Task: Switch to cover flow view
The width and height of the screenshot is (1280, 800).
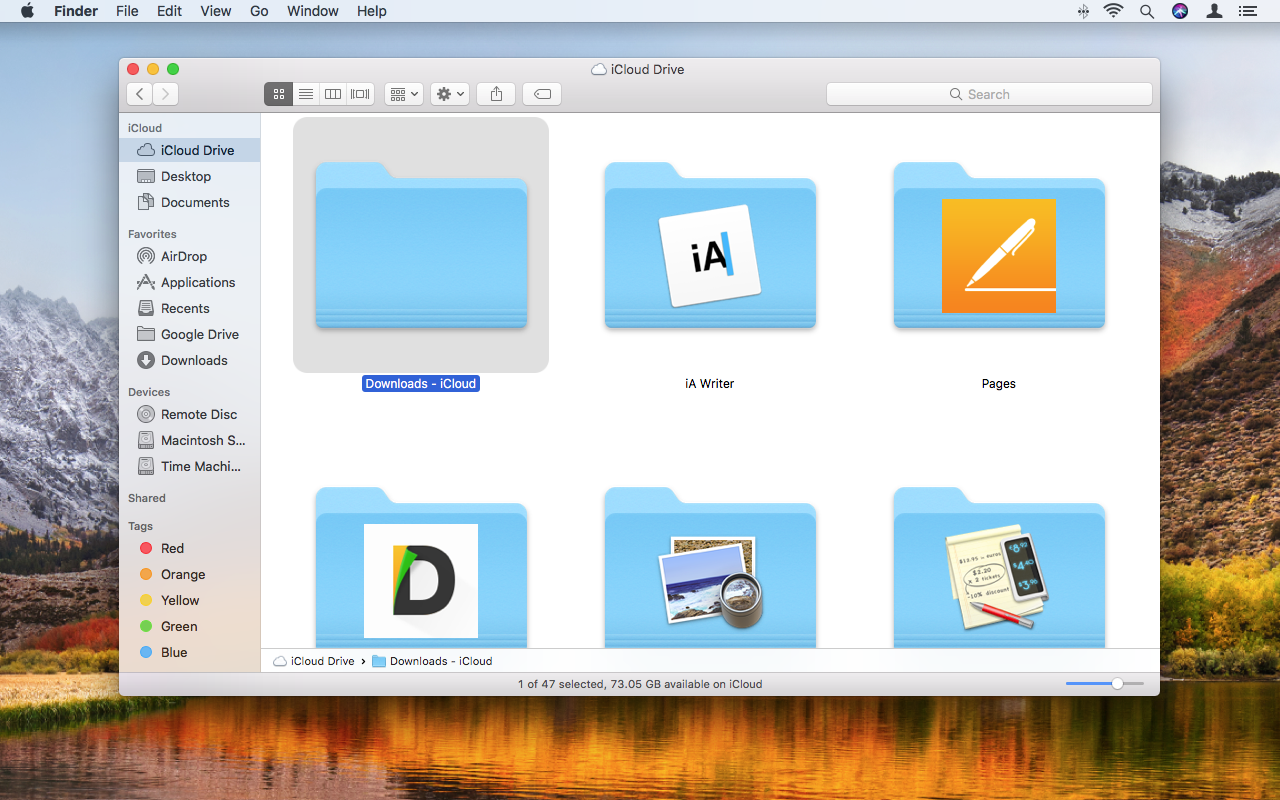Action: point(359,93)
